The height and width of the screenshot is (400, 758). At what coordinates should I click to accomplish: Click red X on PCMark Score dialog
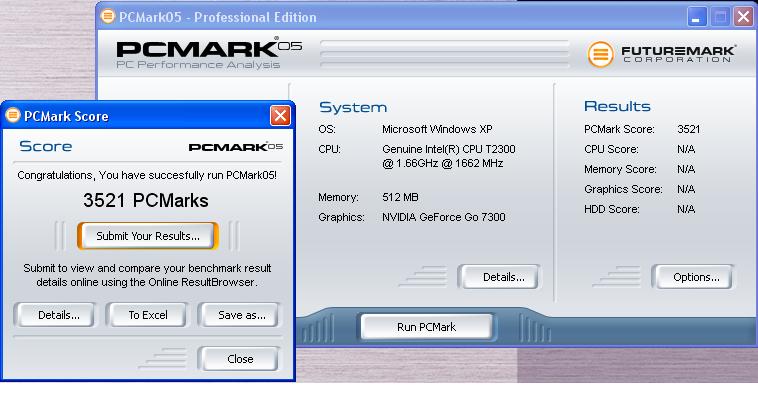tap(280, 116)
